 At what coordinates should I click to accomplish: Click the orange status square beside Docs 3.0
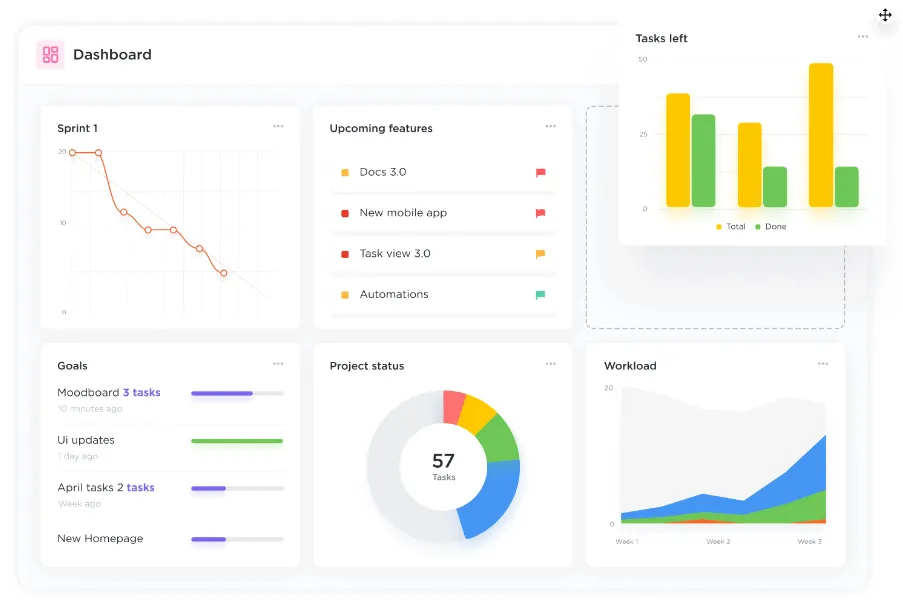(x=345, y=172)
